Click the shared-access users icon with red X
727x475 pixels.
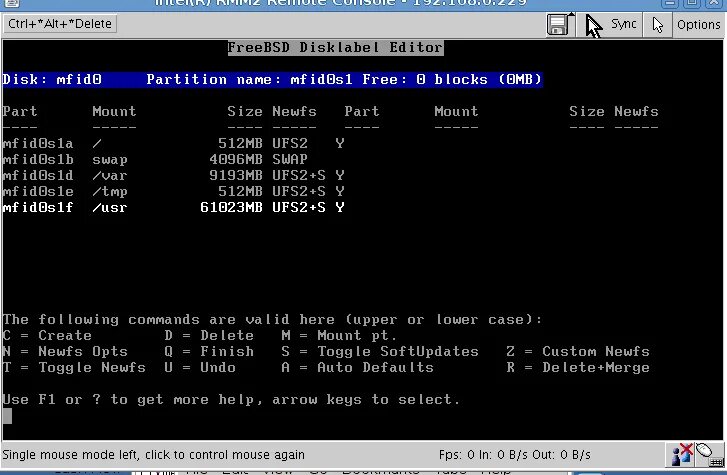coord(682,454)
